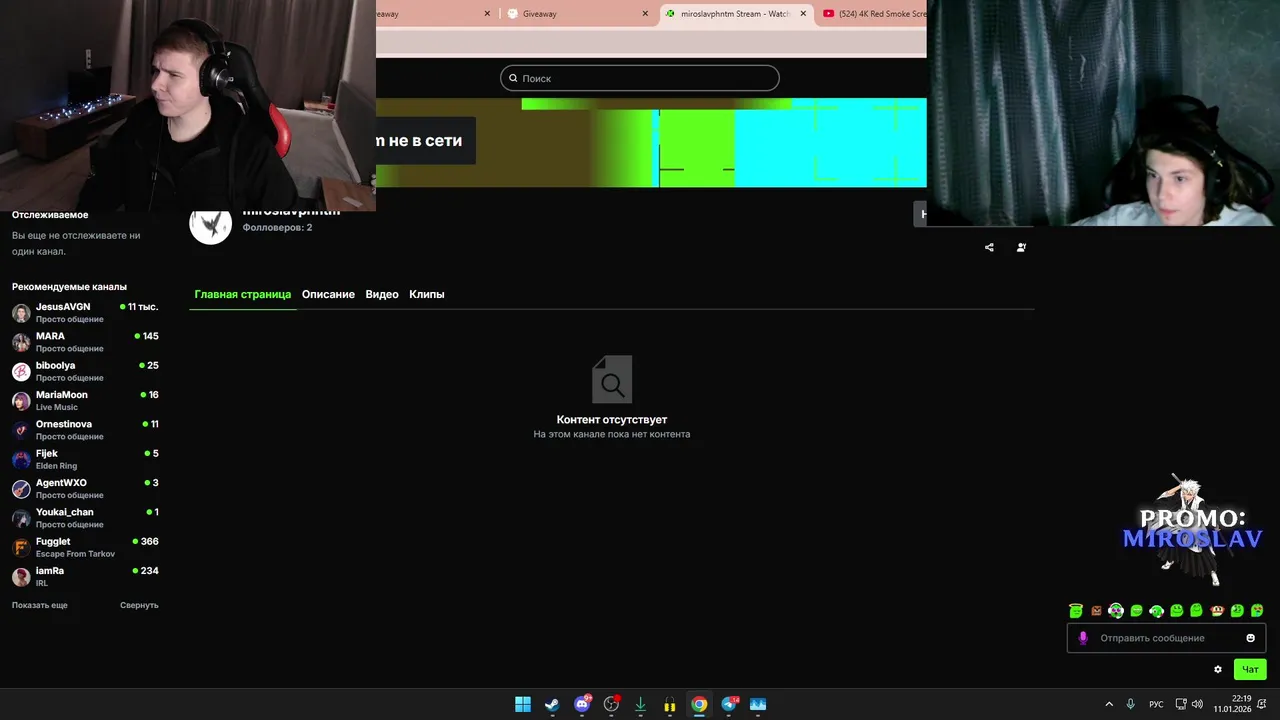This screenshot has height=720, width=1280.
Task: Open chat settings gear icon
Action: pos(1218,670)
